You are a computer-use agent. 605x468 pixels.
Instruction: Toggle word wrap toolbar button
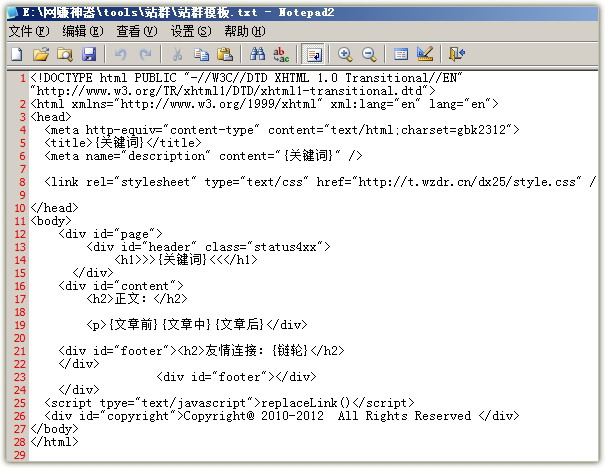coord(313,54)
